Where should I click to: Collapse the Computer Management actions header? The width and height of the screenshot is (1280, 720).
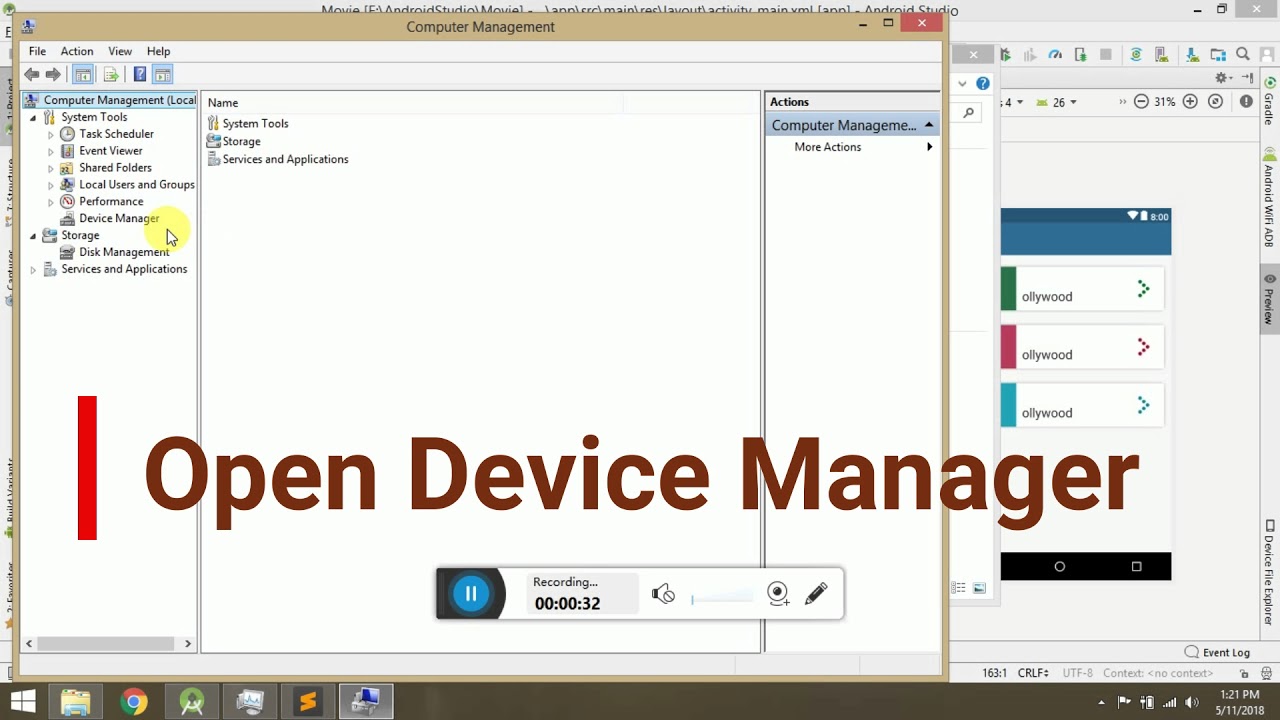[929, 125]
